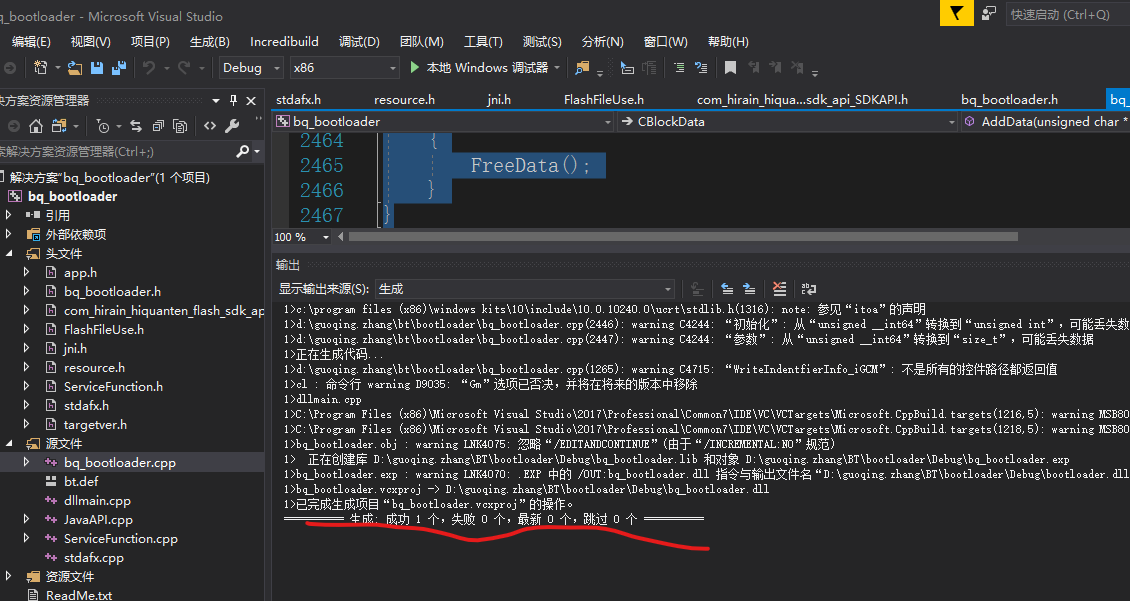The image size is (1130, 601).
Task: Select the Save All icon in the toolbar
Action: click(x=120, y=66)
